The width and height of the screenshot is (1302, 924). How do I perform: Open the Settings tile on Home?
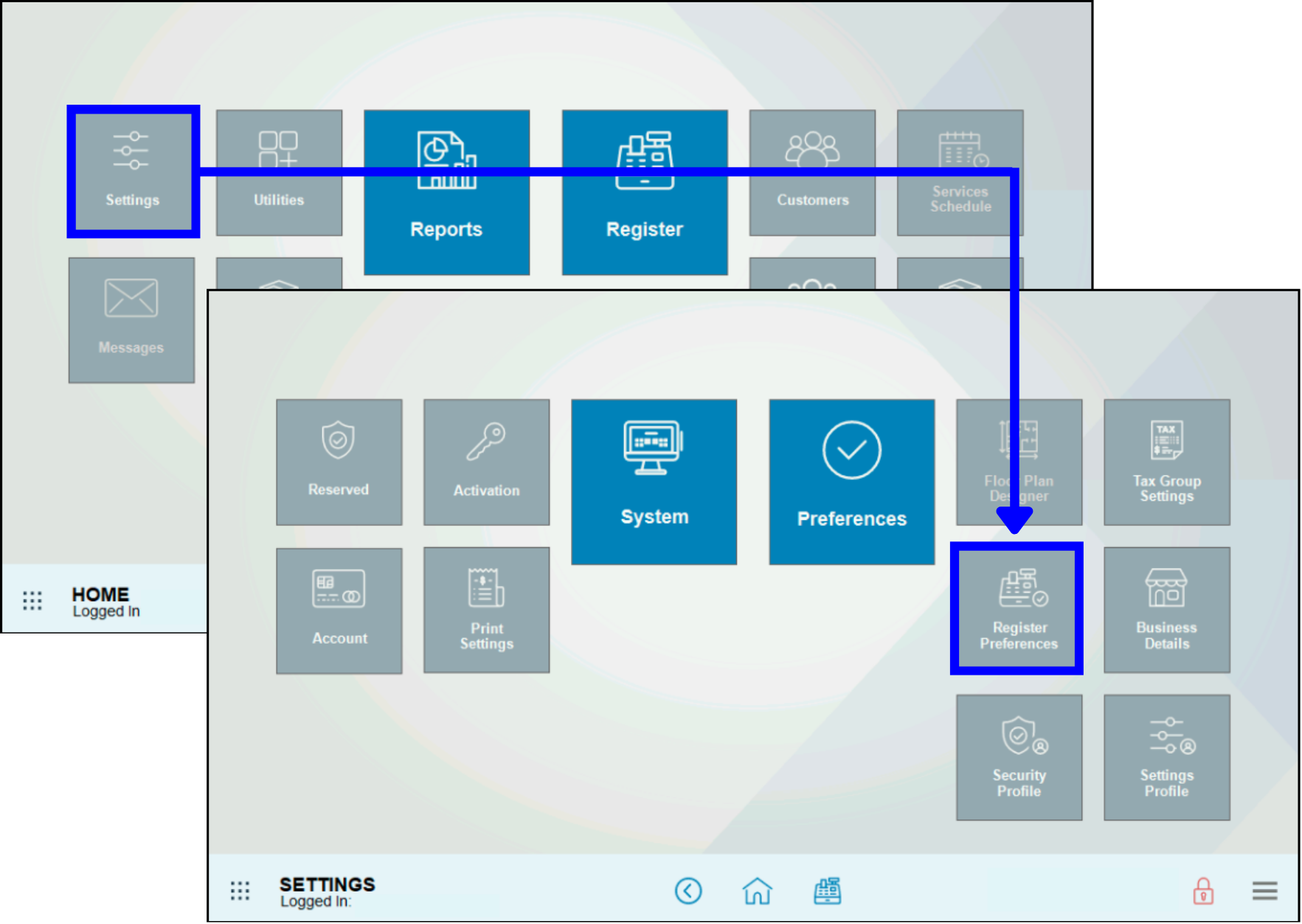click(x=133, y=172)
